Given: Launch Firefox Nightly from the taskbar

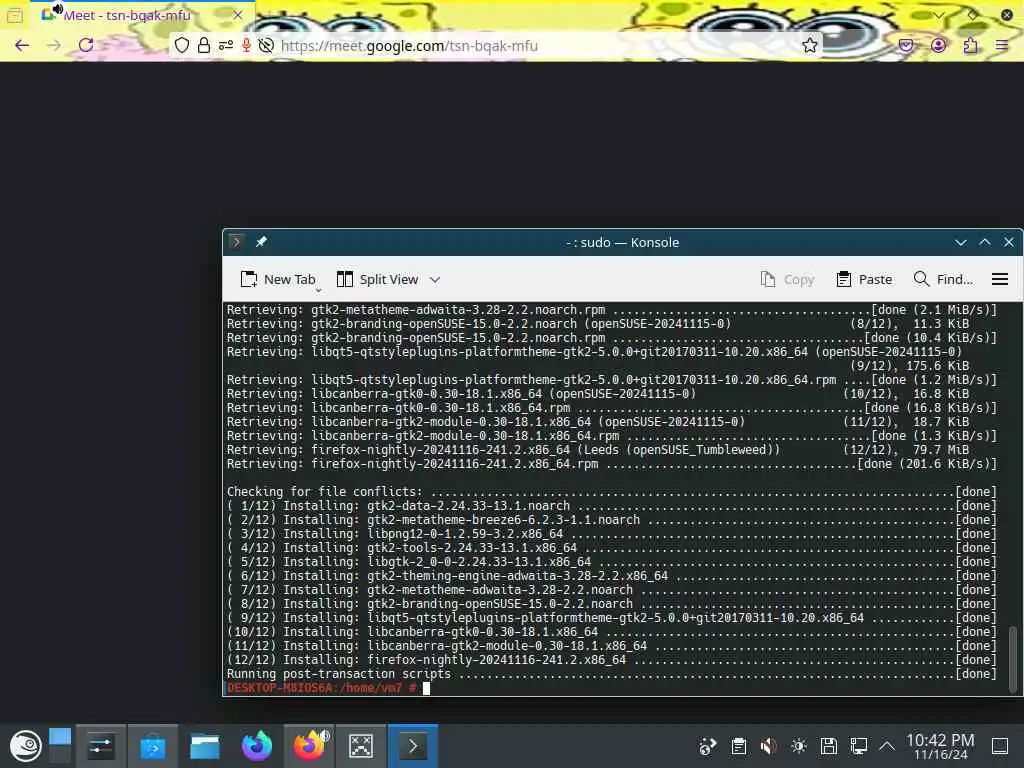Looking at the screenshot, I should click(257, 746).
